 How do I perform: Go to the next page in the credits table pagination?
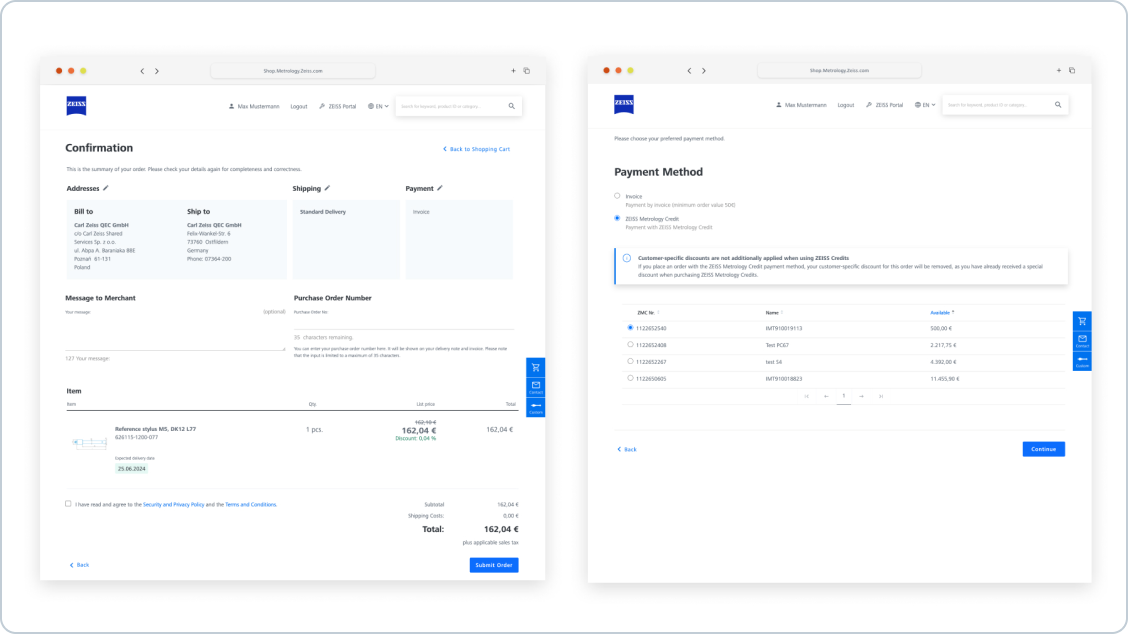pos(861,396)
